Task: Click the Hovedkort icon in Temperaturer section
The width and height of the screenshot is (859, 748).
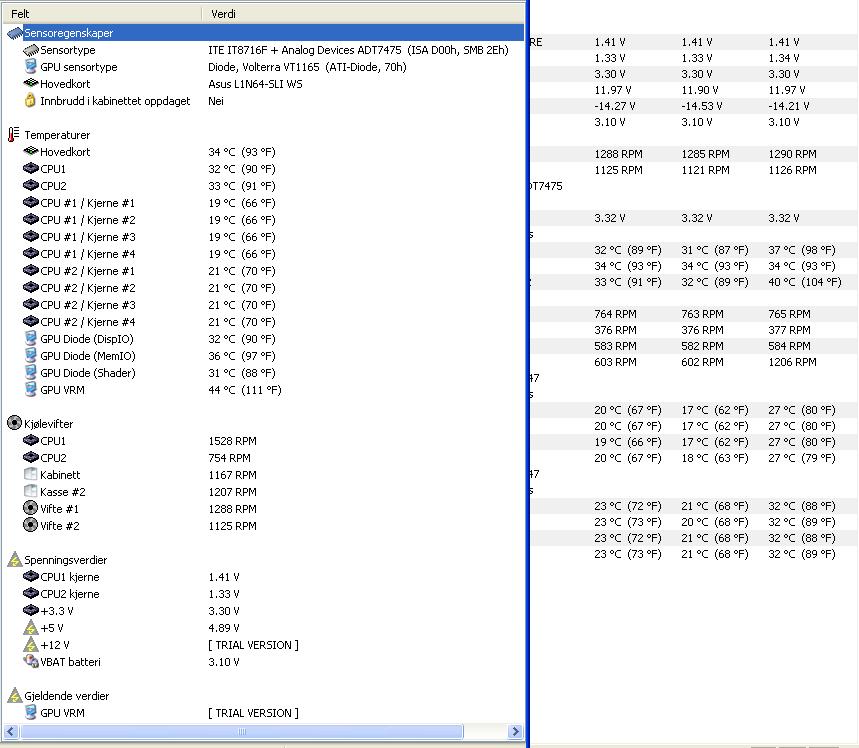Action: tap(31, 151)
